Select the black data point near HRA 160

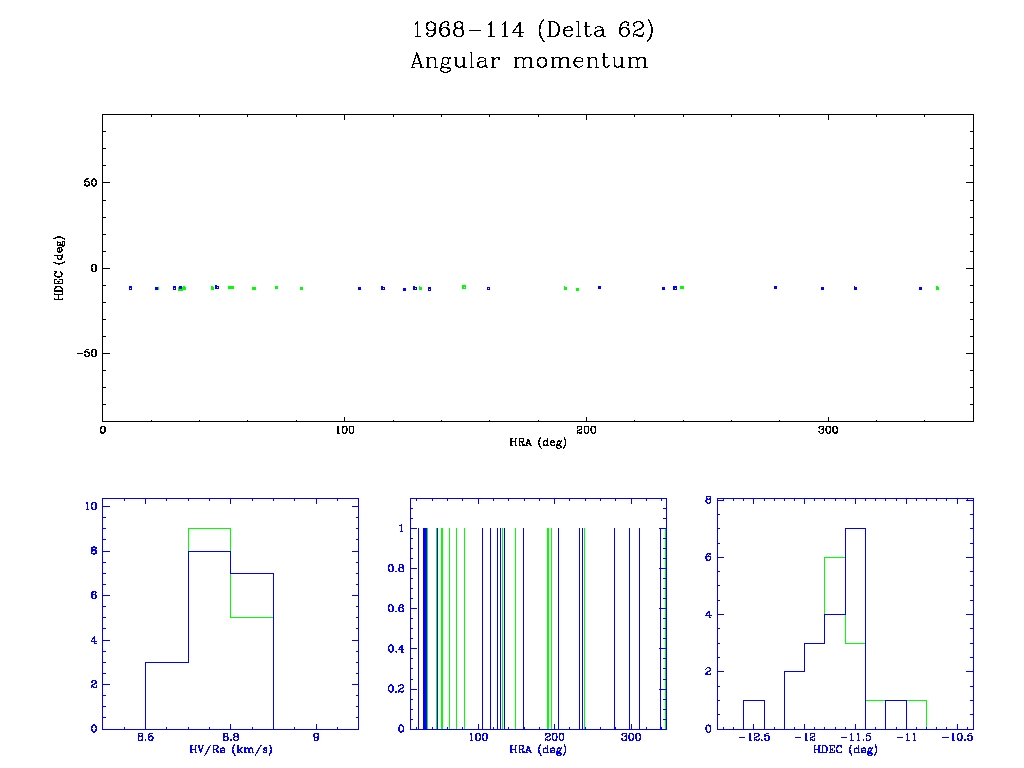coord(488,288)
